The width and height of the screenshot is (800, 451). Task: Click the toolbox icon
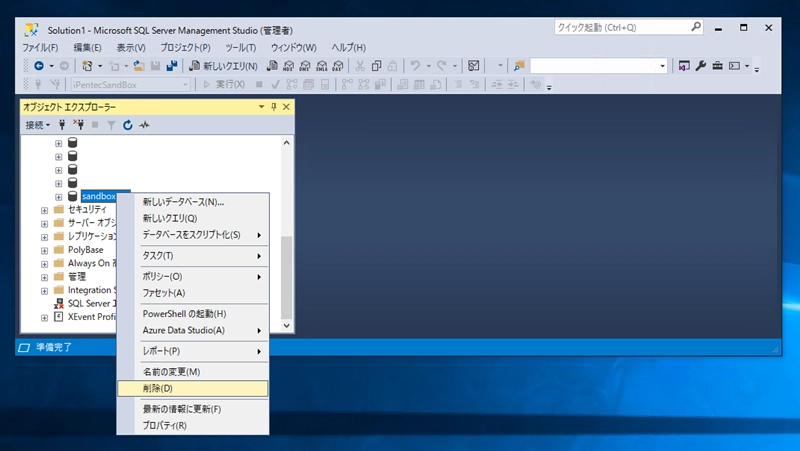coord(717,66)
